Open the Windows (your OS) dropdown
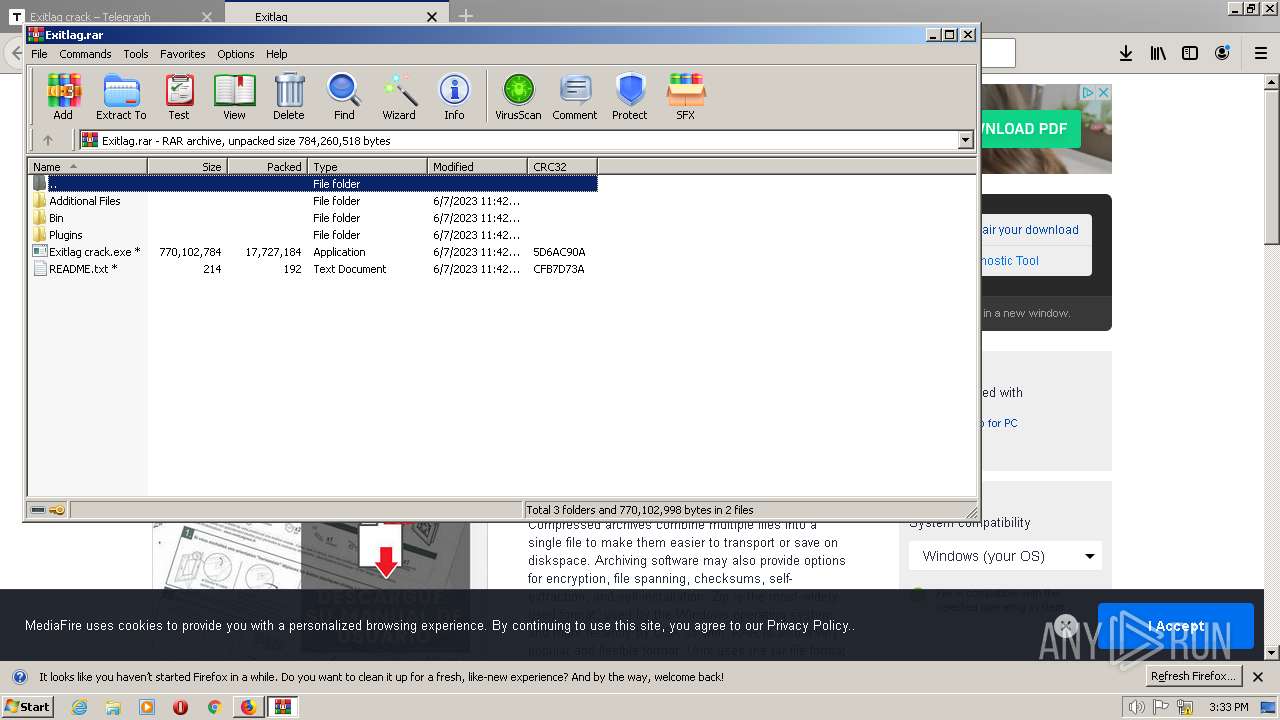 (x=1005, y=556)
